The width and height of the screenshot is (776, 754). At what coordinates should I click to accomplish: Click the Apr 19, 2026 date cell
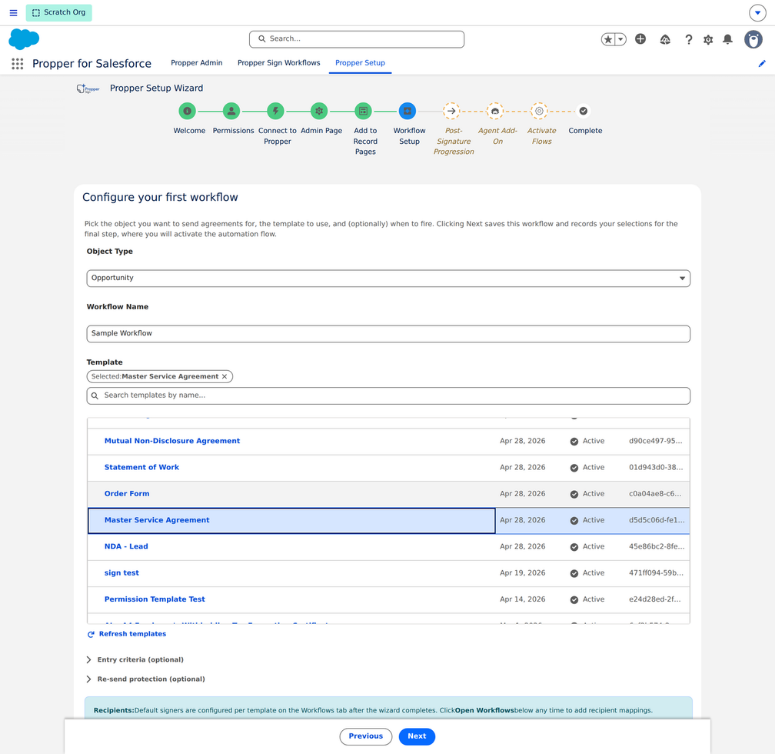tap(523, 573)
